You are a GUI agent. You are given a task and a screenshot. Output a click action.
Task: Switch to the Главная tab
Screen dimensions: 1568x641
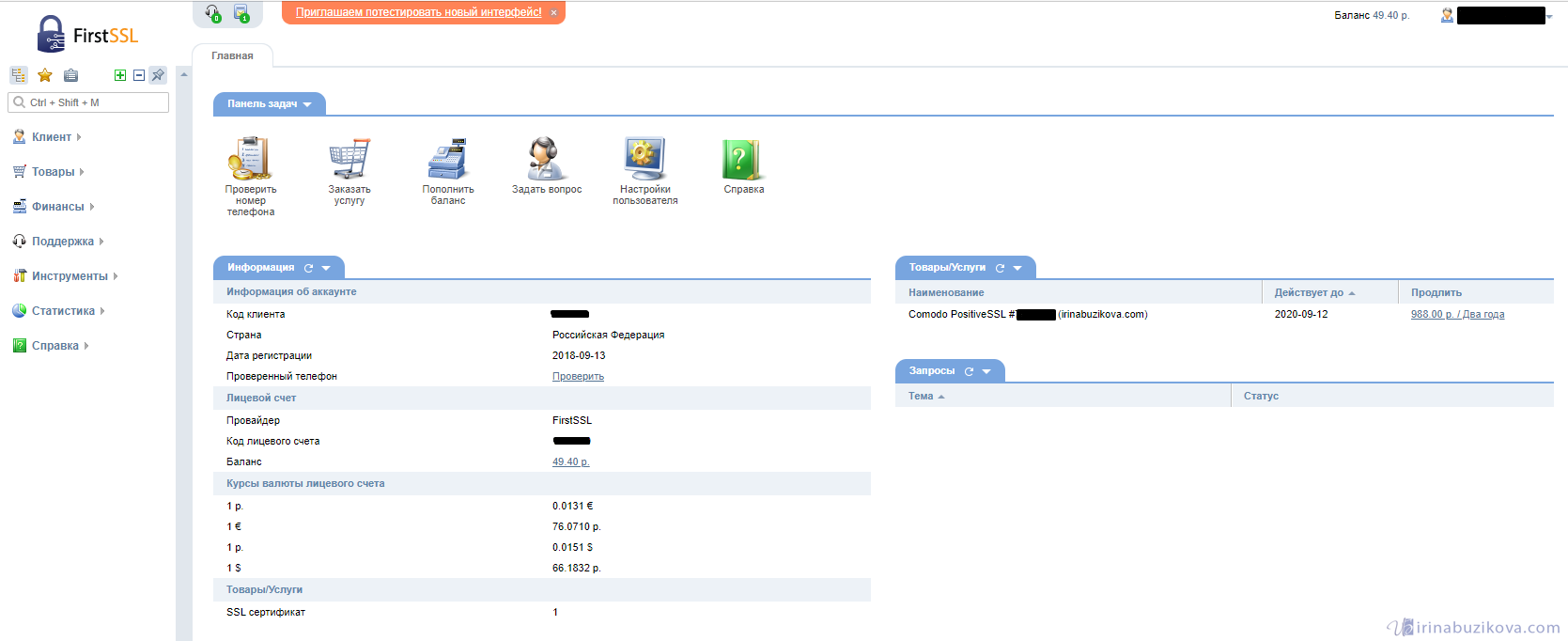pos(232,55)
